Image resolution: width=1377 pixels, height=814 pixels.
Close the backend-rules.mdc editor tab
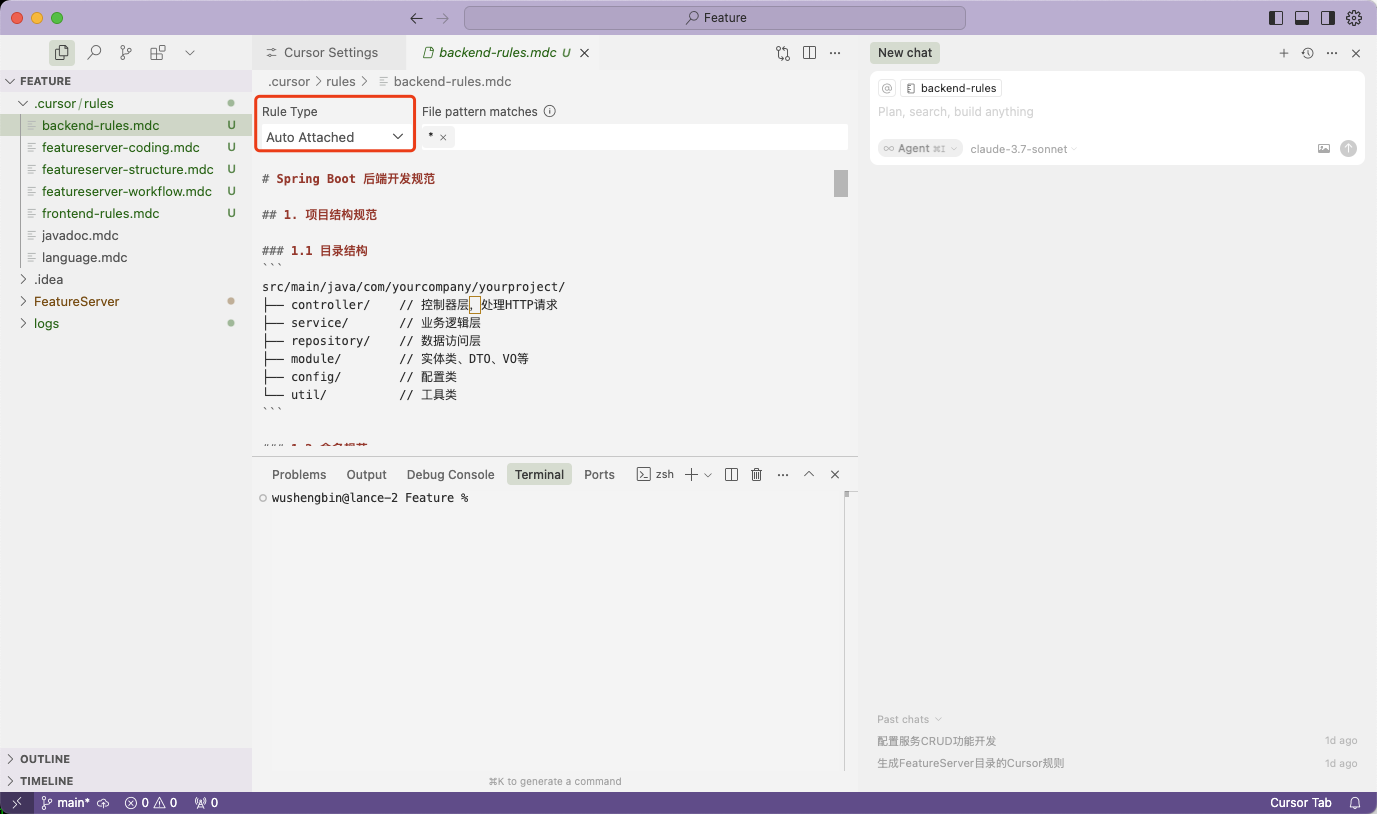pyautogui.click(x=585, y=53)
